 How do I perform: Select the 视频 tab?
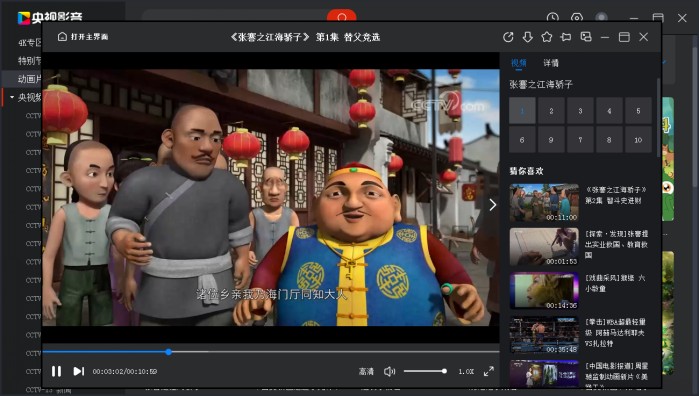(x=518, y=63)
